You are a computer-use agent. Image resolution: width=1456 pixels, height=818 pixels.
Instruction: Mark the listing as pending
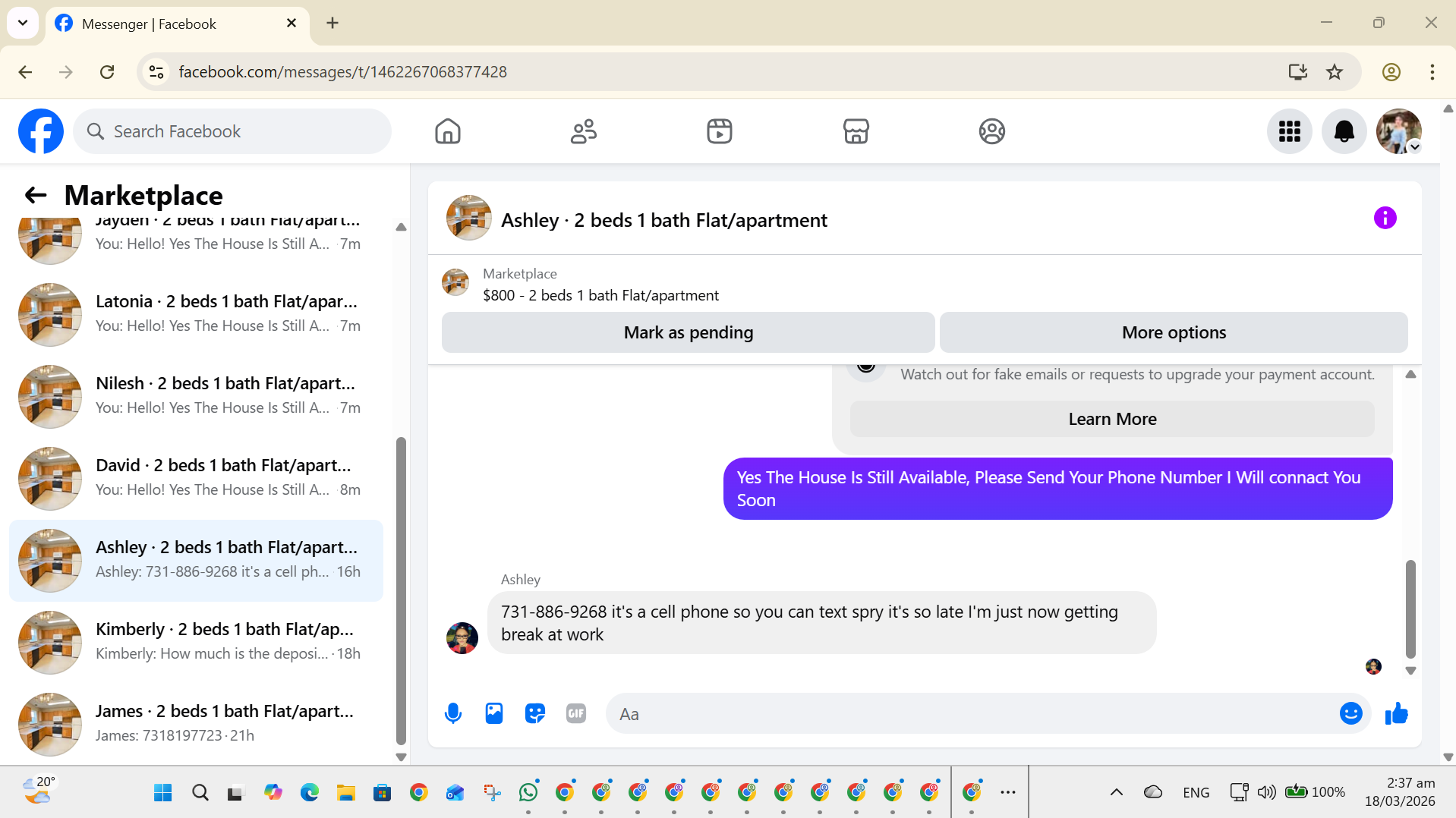688,332
